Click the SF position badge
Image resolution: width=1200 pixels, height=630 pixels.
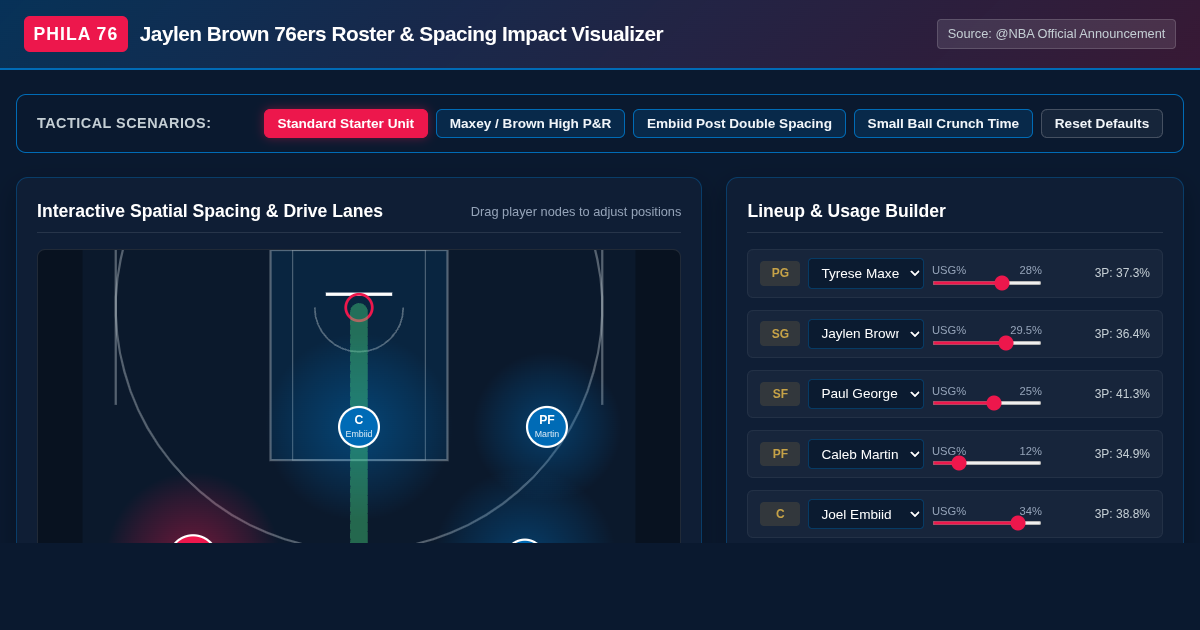click(x=780, y=393)
